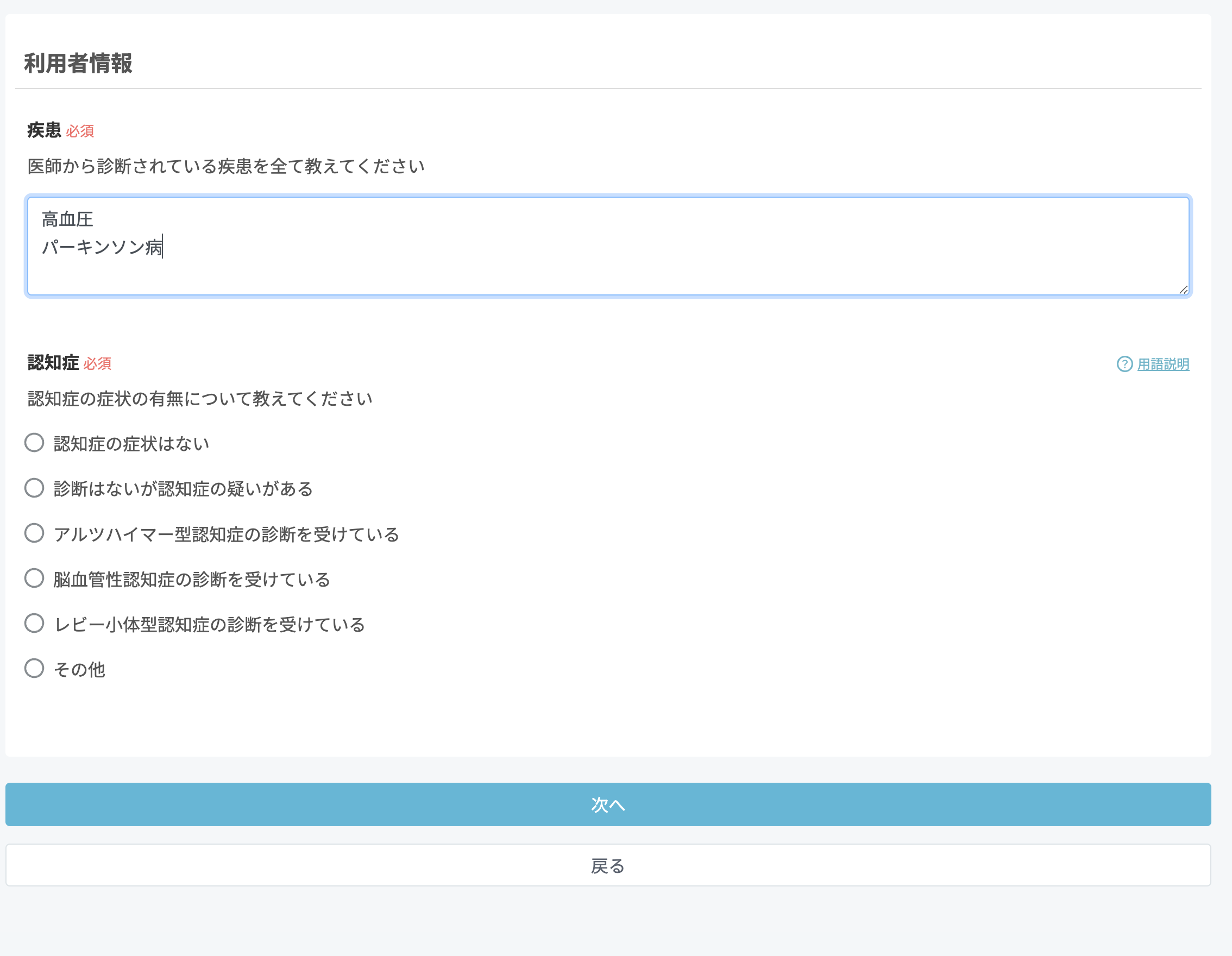
Task: Select レビー小体型認知症の診断を受けている option
Action: tap(34, 623)
